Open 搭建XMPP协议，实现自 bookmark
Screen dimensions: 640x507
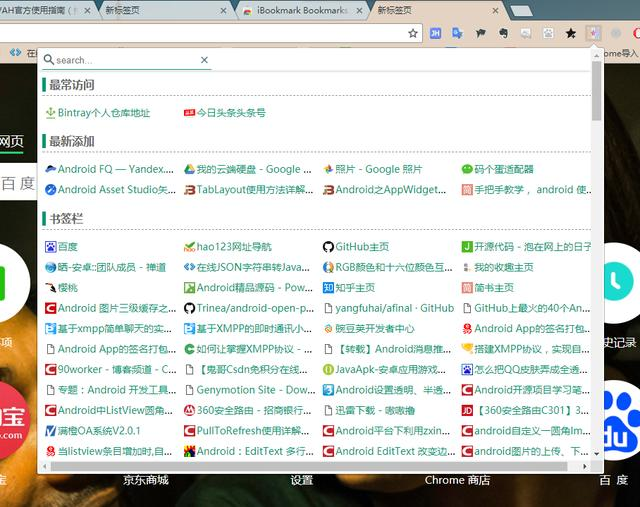tap(526, 349)
